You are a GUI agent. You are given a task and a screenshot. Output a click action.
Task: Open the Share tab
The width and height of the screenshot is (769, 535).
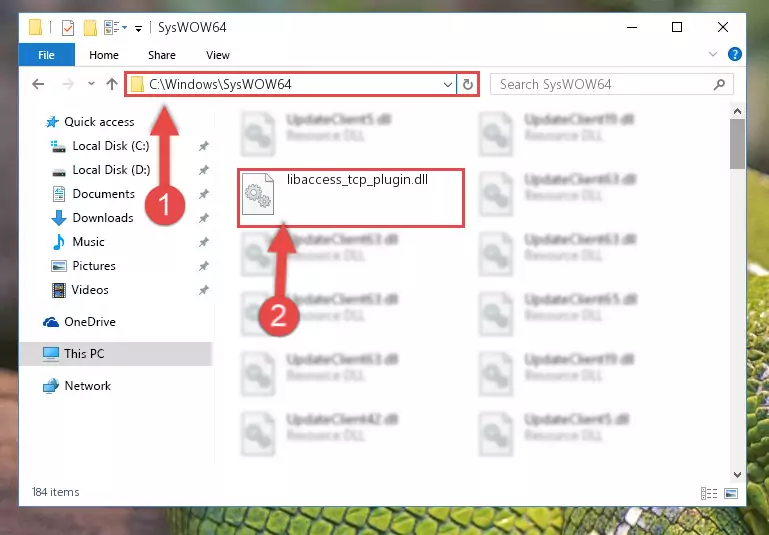[162, 55]
